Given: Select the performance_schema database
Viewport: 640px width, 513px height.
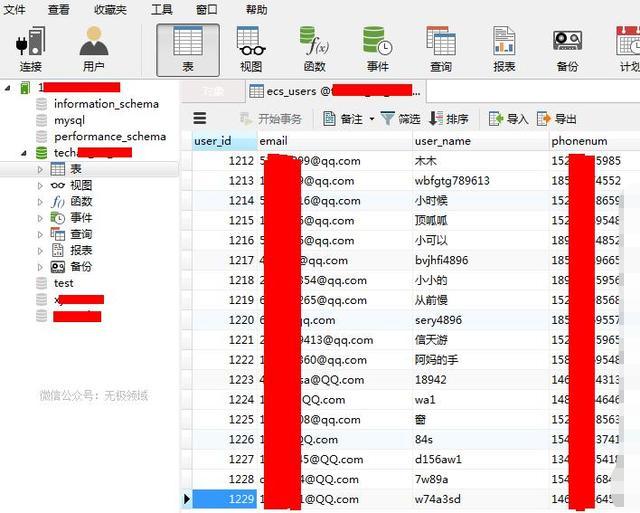Looking at the screenshot, I should (x=110, y=136).
